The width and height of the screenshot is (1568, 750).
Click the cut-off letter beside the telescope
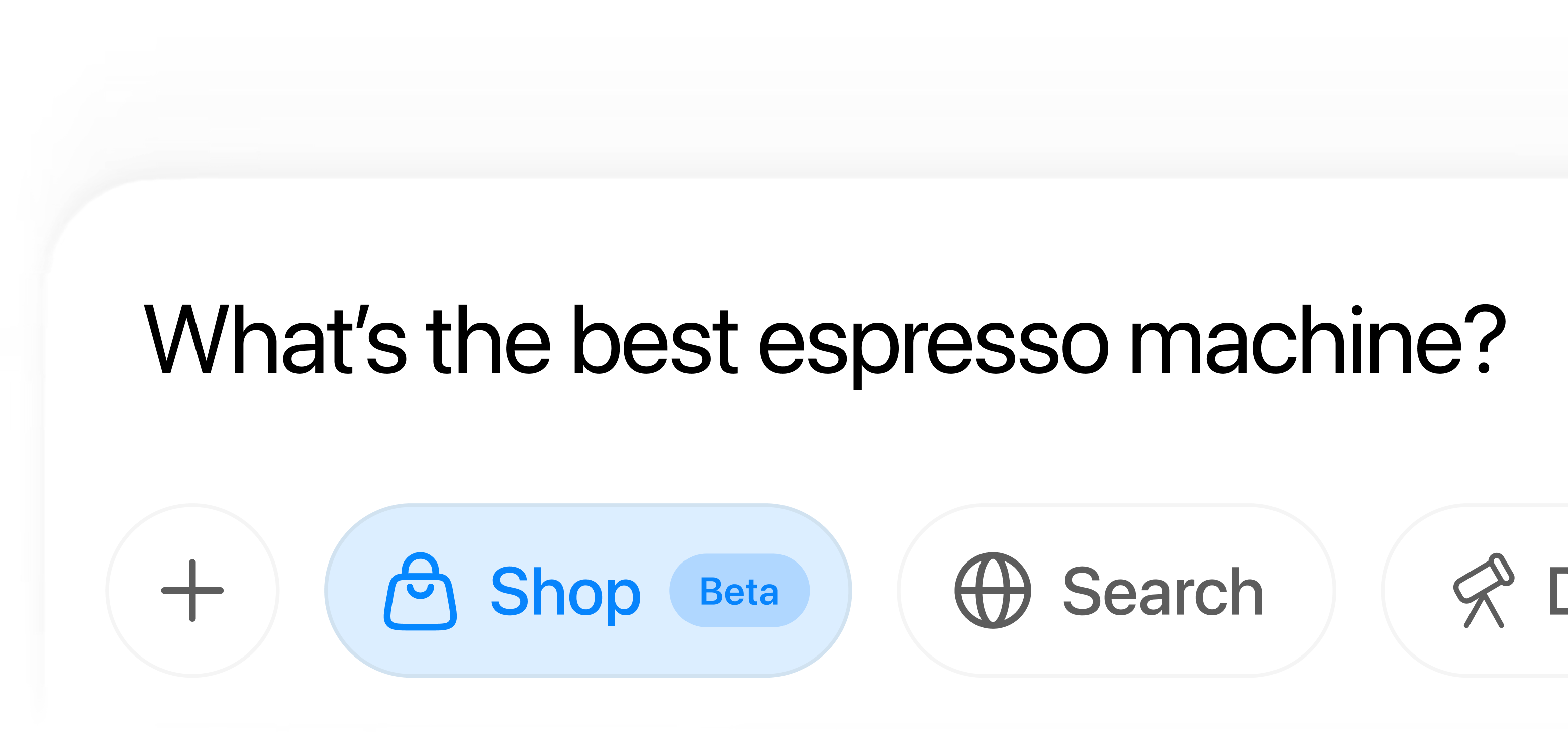point(1558,591)
